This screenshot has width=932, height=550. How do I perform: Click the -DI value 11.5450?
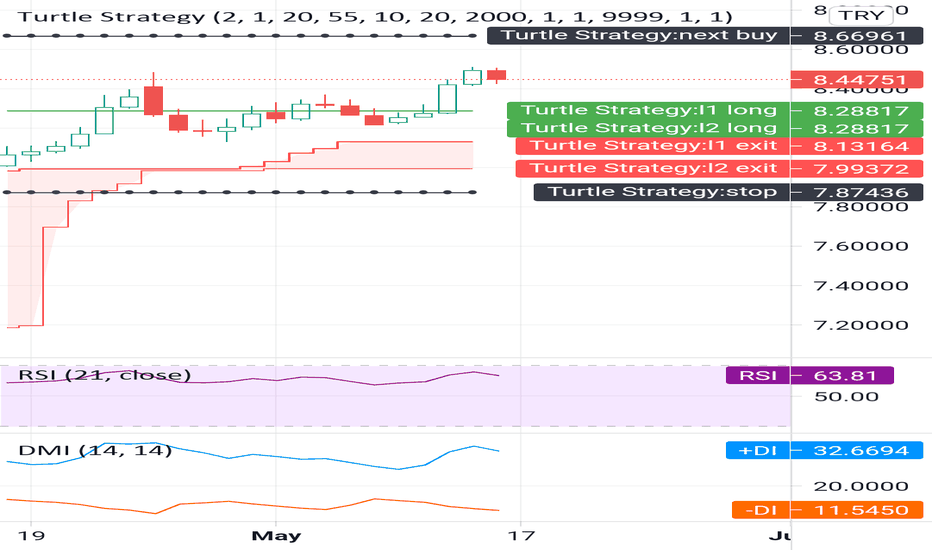(x=859, y=510)
